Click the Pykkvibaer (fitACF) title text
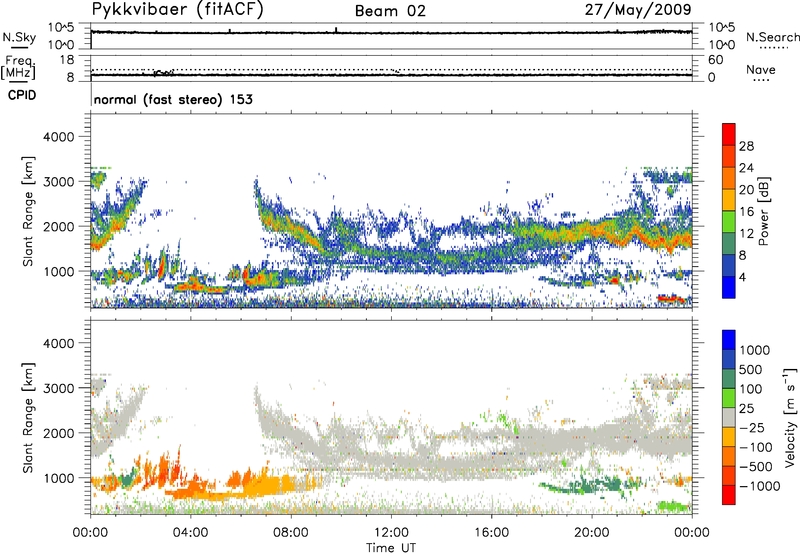This screenshot has width=800, height=554. tap(178, 10)
